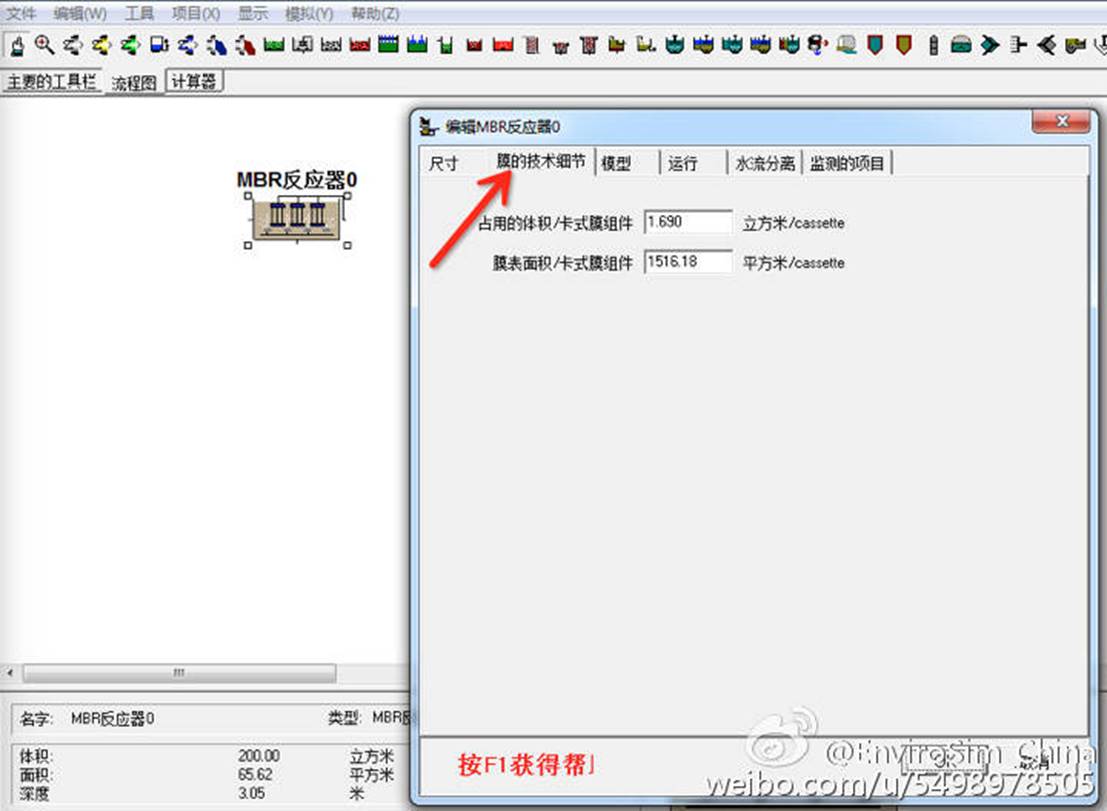Click the 膜表面积 field showing 1516.18
1107x811 pixels.
(688, 263)
